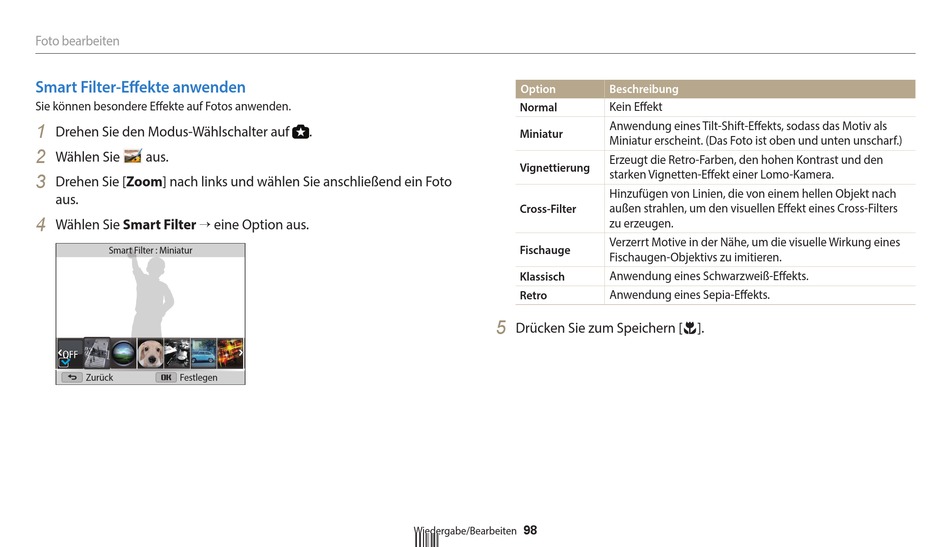Click the Foto bearbeiten header text
Screen dimensions: 950x547
pos(78,41)
